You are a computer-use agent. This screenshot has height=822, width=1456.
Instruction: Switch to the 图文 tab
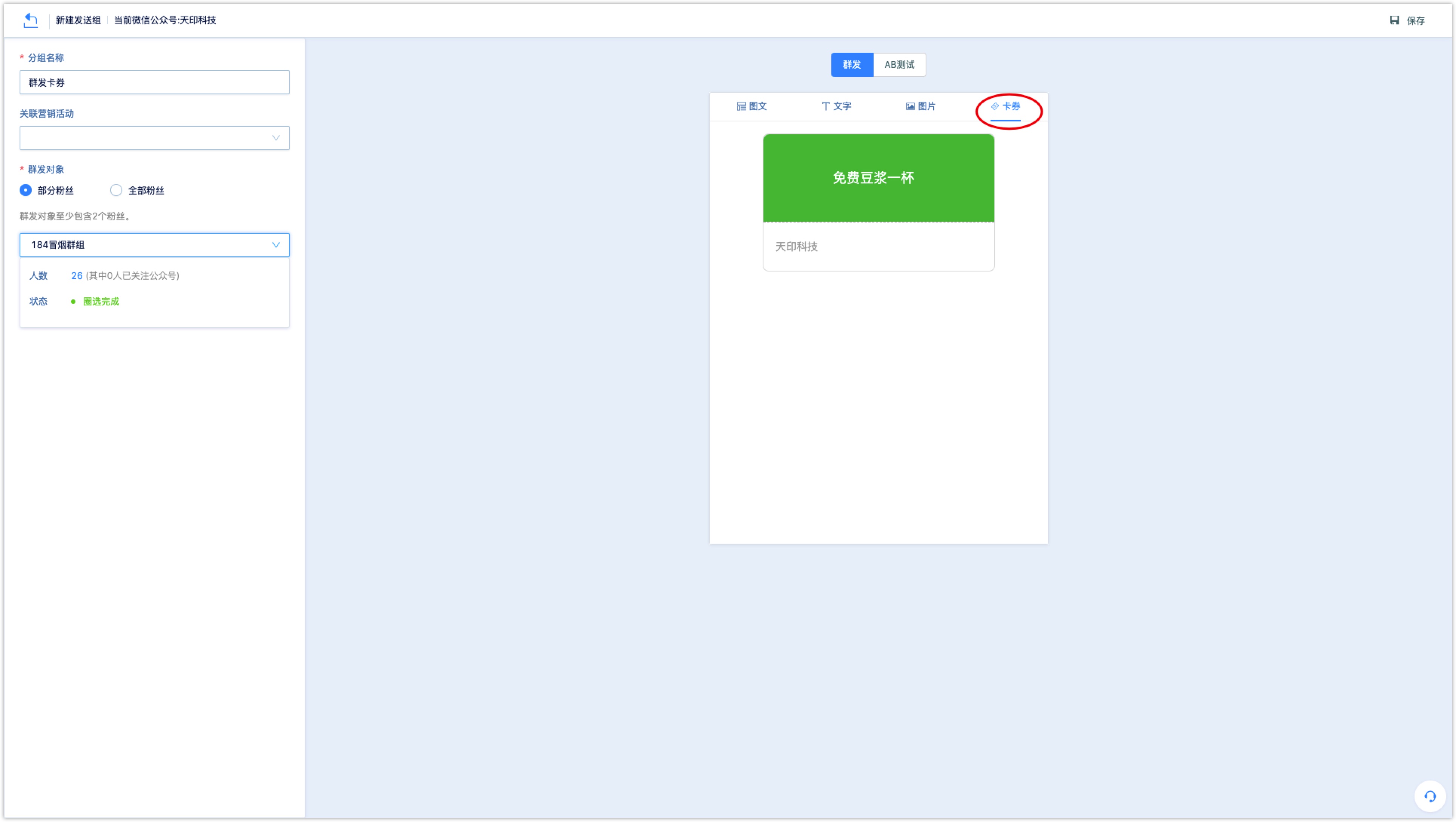(x=752, y=106)
